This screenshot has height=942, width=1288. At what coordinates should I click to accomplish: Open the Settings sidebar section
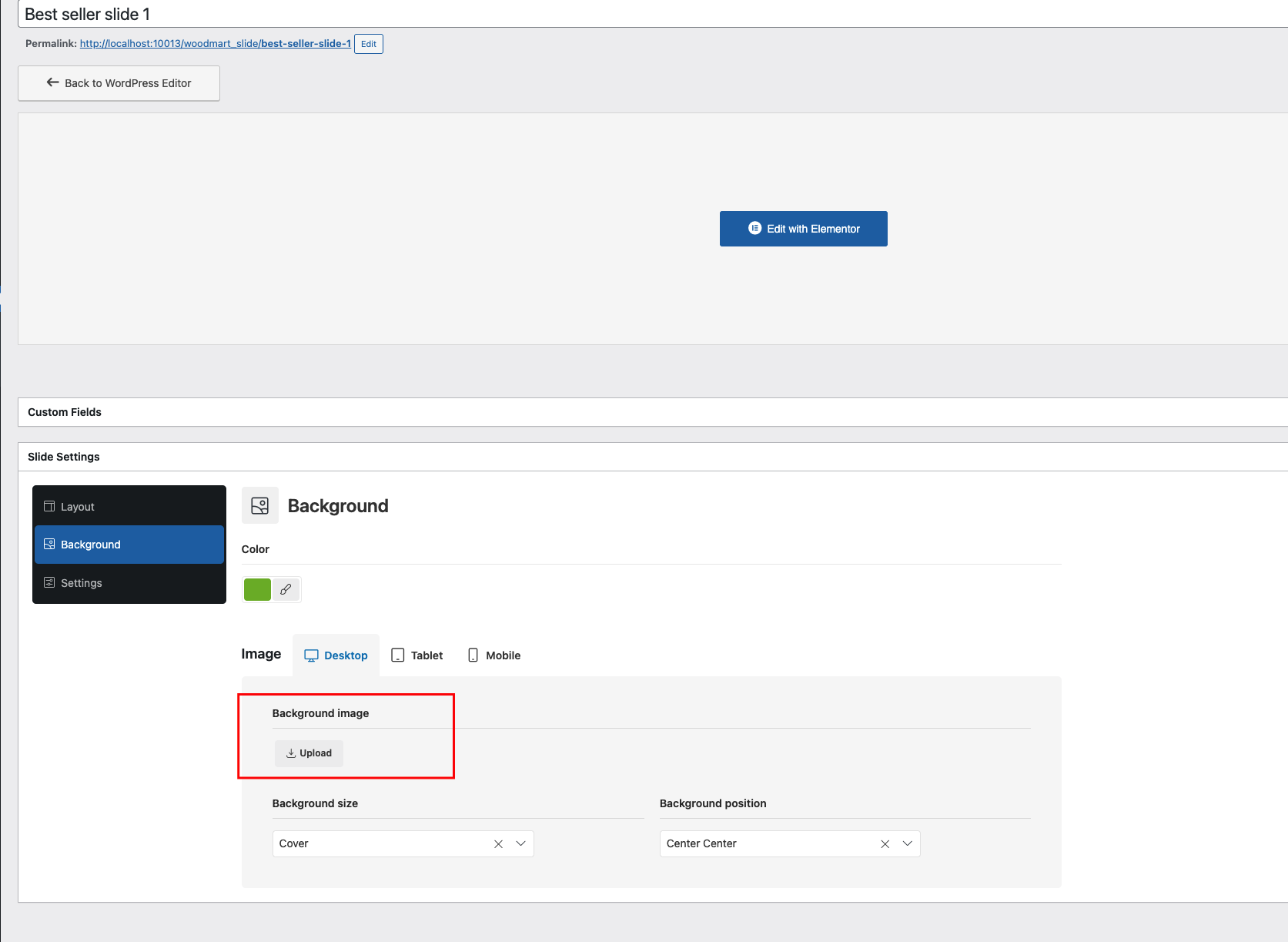(129, 583)
